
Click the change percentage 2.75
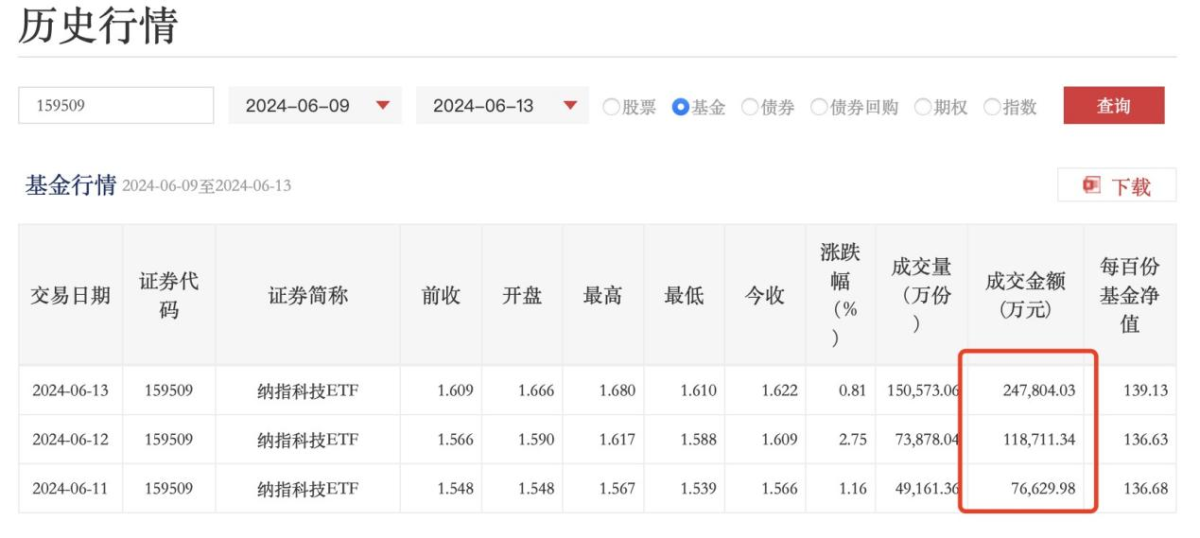[x=852, y=440]
